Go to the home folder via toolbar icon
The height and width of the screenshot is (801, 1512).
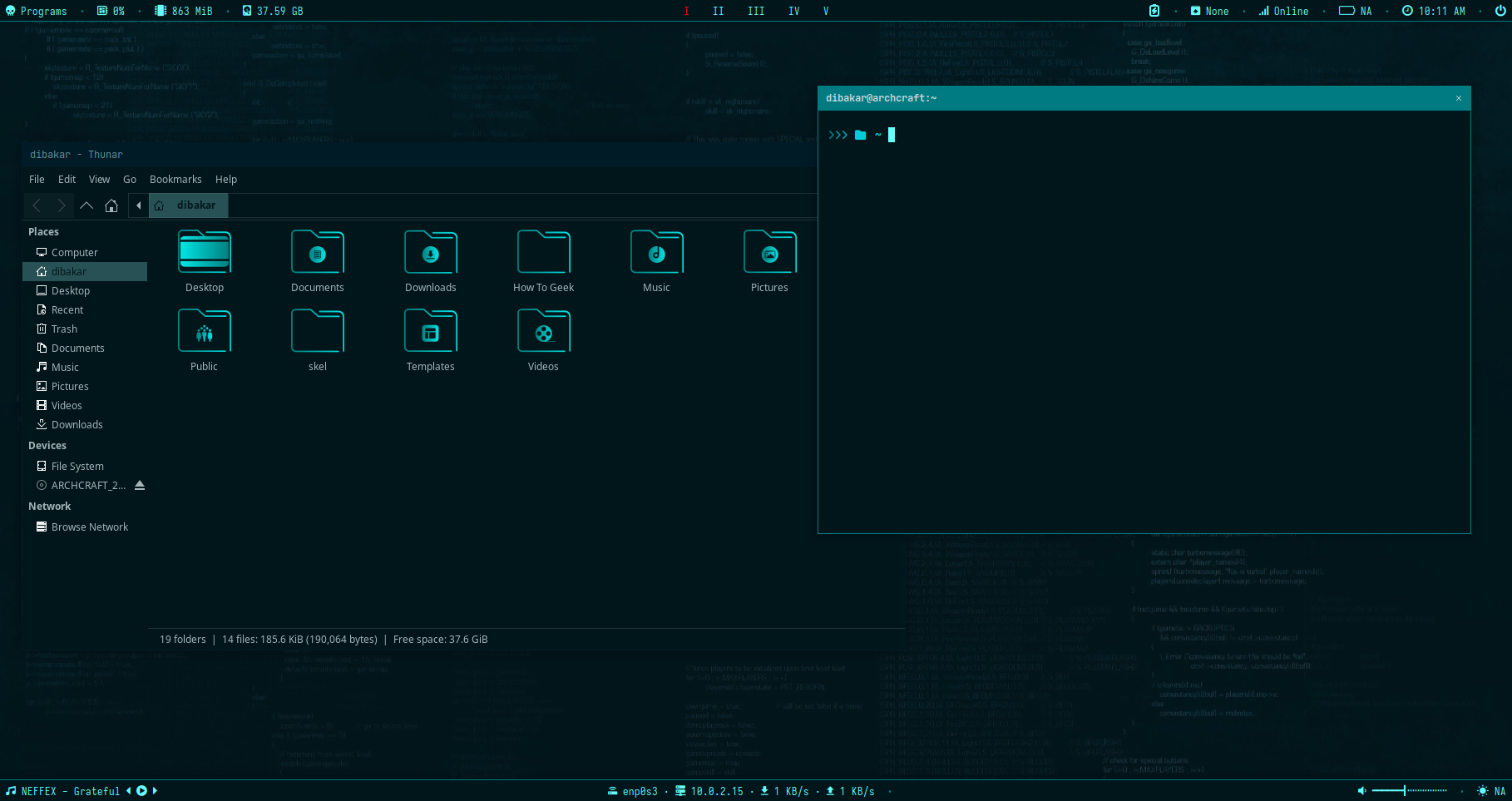pos(111,205)
